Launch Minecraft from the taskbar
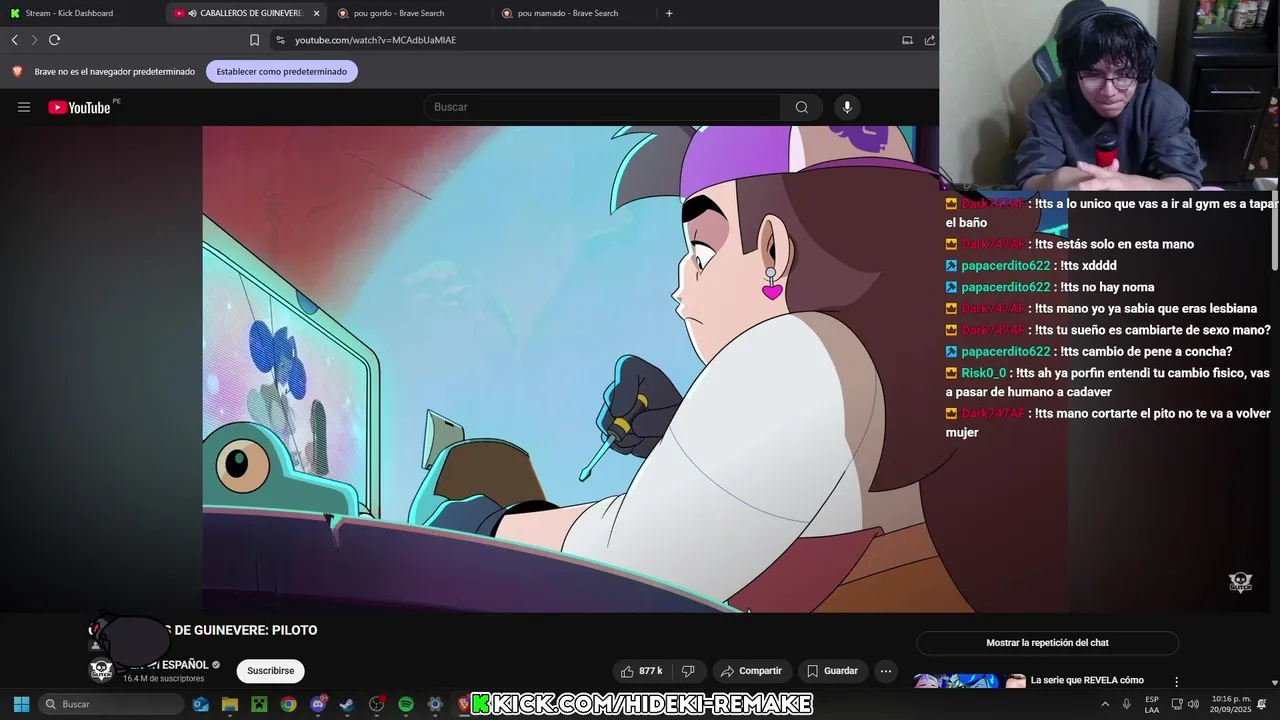Screen dimensions: 1280x720 259,704
